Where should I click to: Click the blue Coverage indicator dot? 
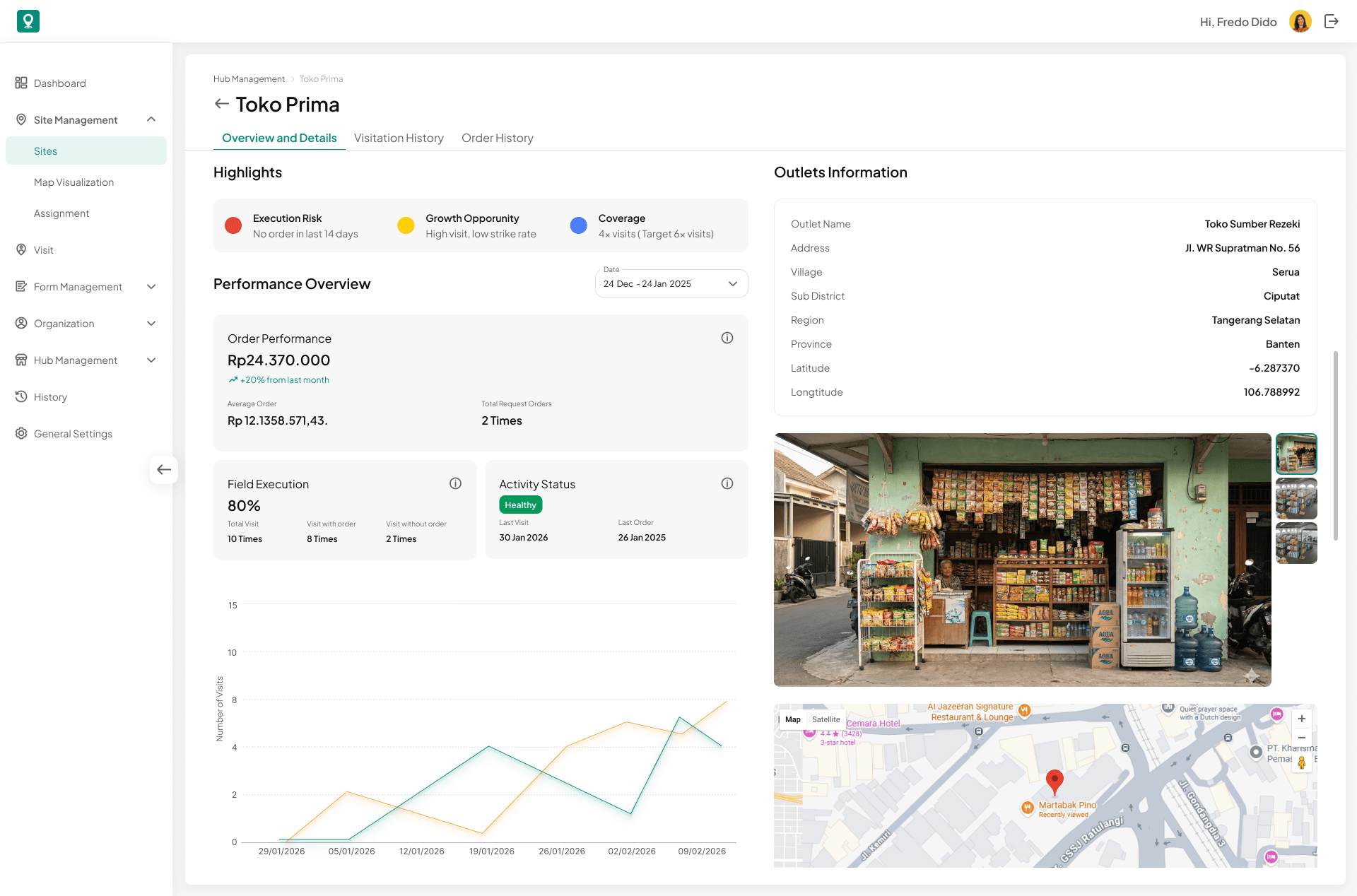pos(578,225)
